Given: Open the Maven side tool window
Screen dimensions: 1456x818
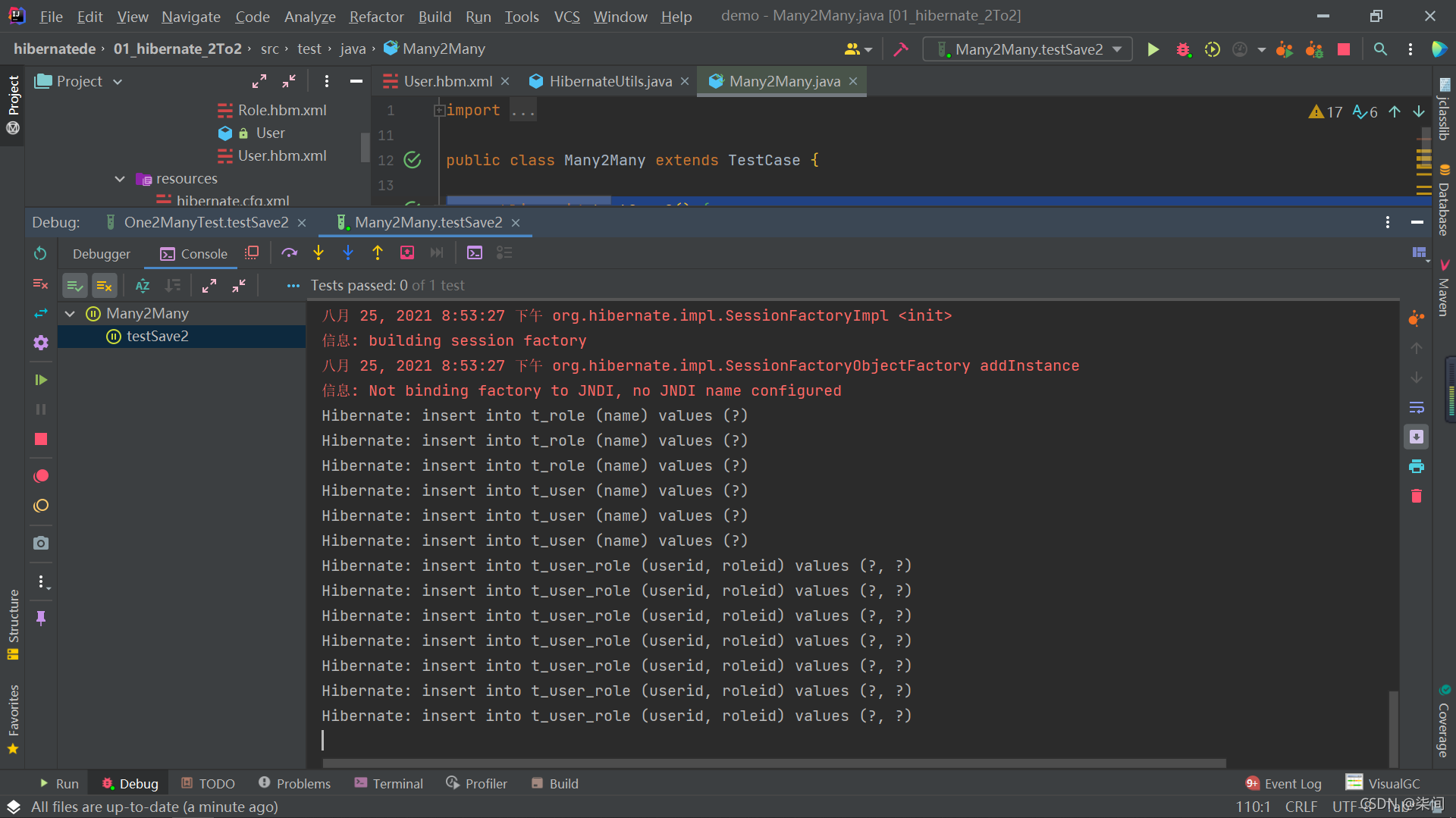Looking at the screenshot, I should (x=1444, y=288).
